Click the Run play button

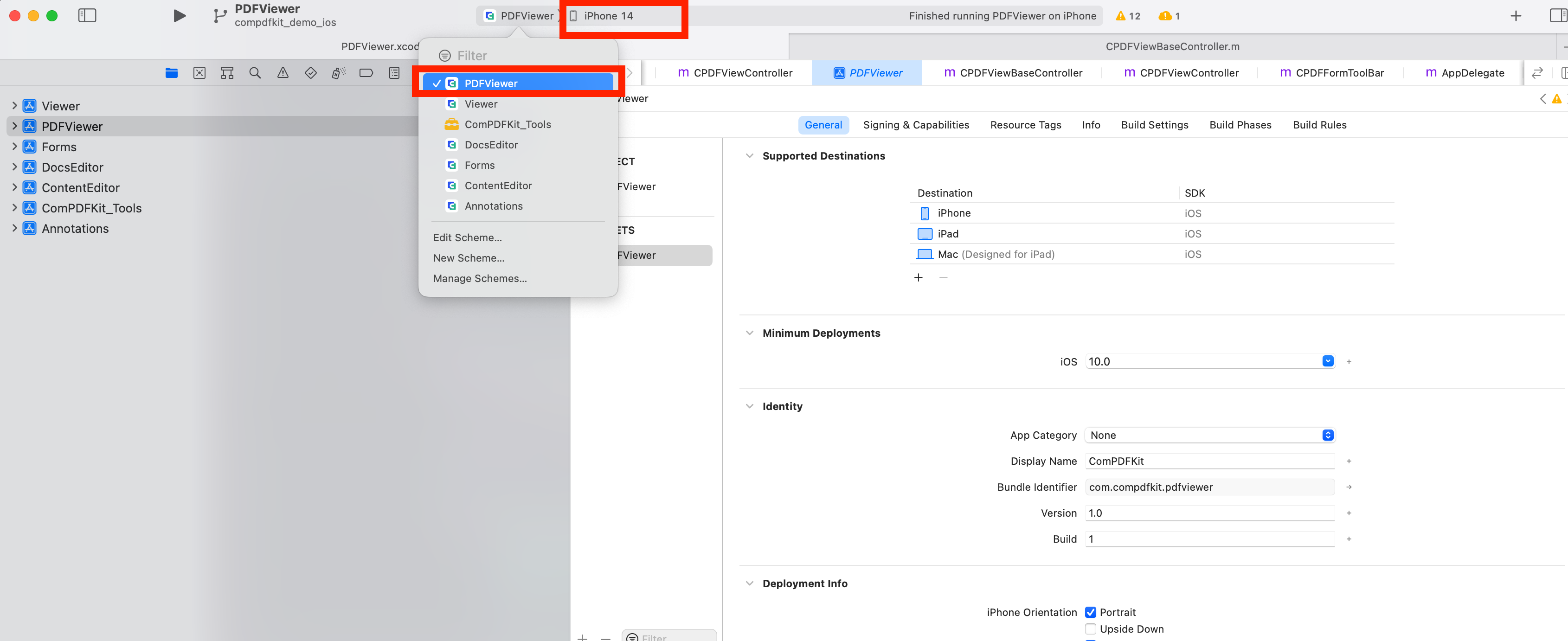[x=179, y=16]
